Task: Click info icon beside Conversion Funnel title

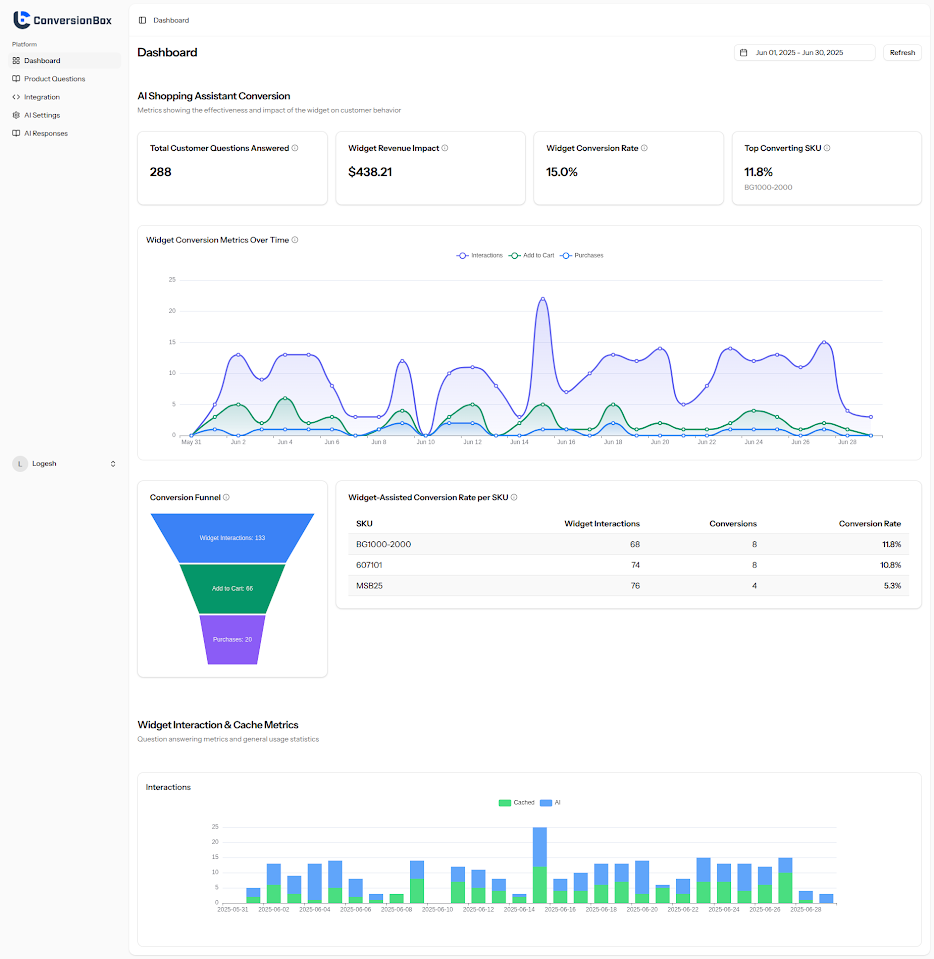Action: click(227, 497)
